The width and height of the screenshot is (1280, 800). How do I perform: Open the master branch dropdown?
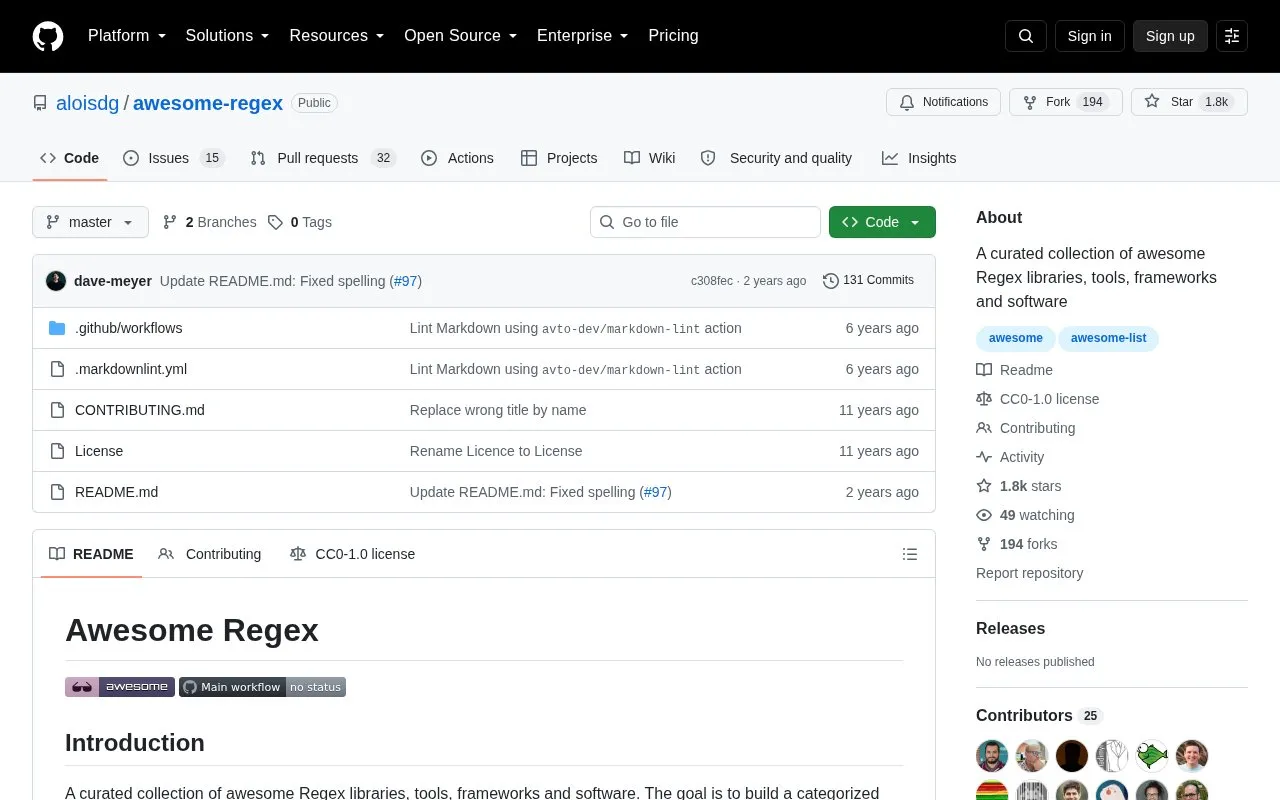pos(90,222)
